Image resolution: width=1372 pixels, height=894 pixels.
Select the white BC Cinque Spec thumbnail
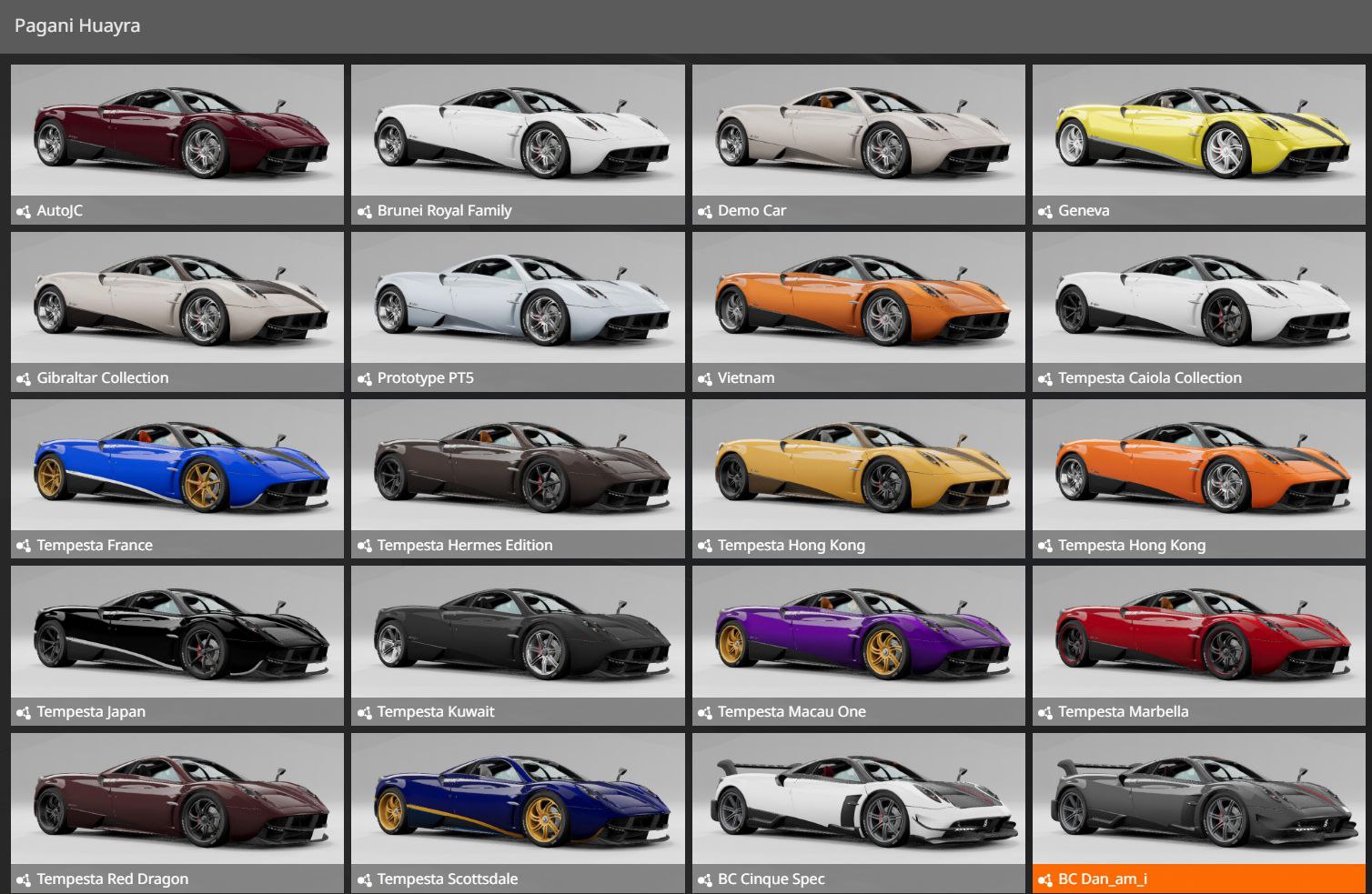[858, 799]
